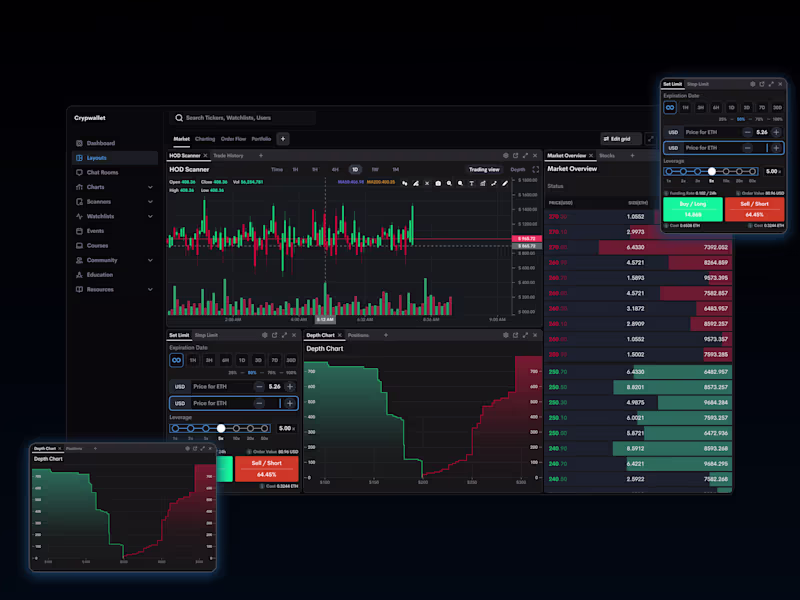Image resolution: width=800 pixels, height=600 pixels.
Task: Switch to the Order Flow tab
Action: point(232,139)
